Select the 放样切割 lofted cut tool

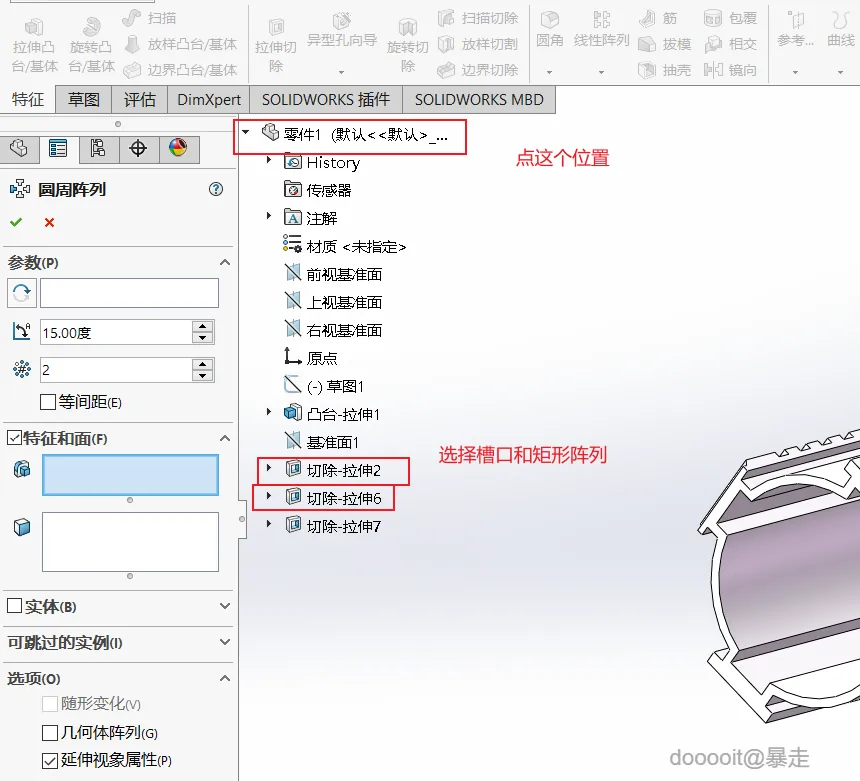[x=478, y=44]
